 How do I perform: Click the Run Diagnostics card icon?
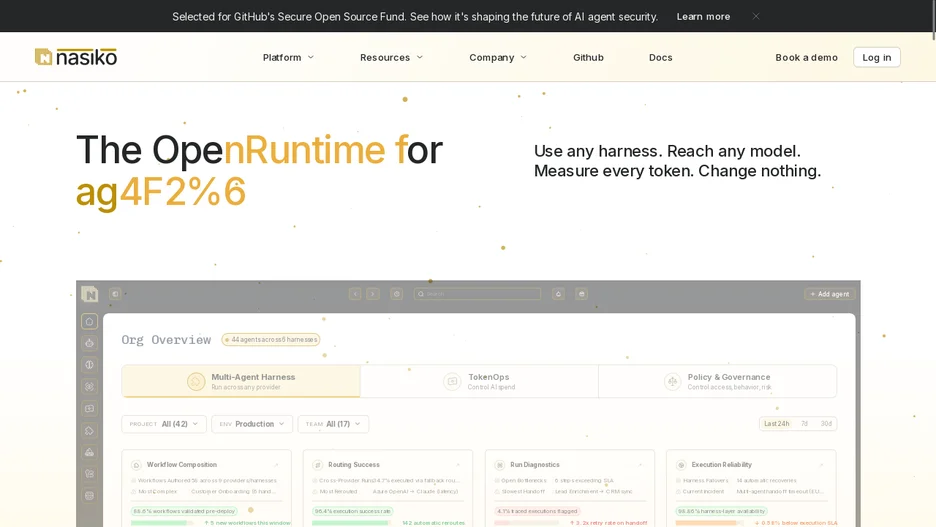coord(500,465)
